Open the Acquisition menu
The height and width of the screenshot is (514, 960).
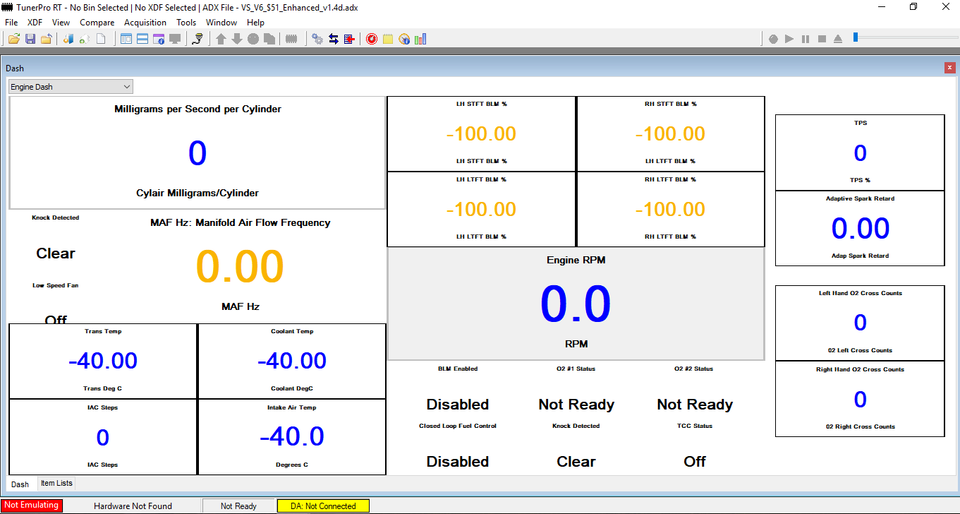(145, 22)
